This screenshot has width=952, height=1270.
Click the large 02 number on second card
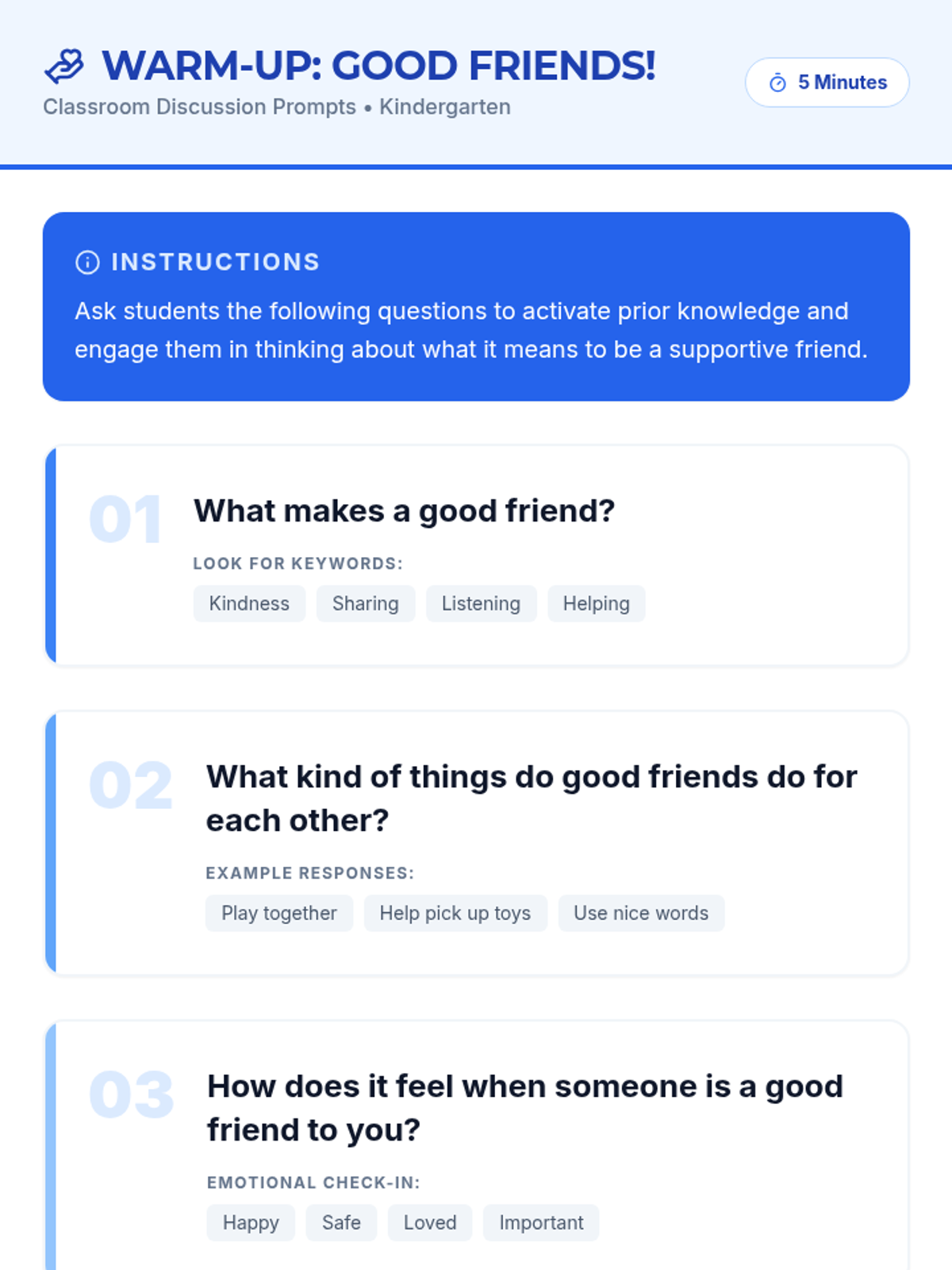click(131, 786)
